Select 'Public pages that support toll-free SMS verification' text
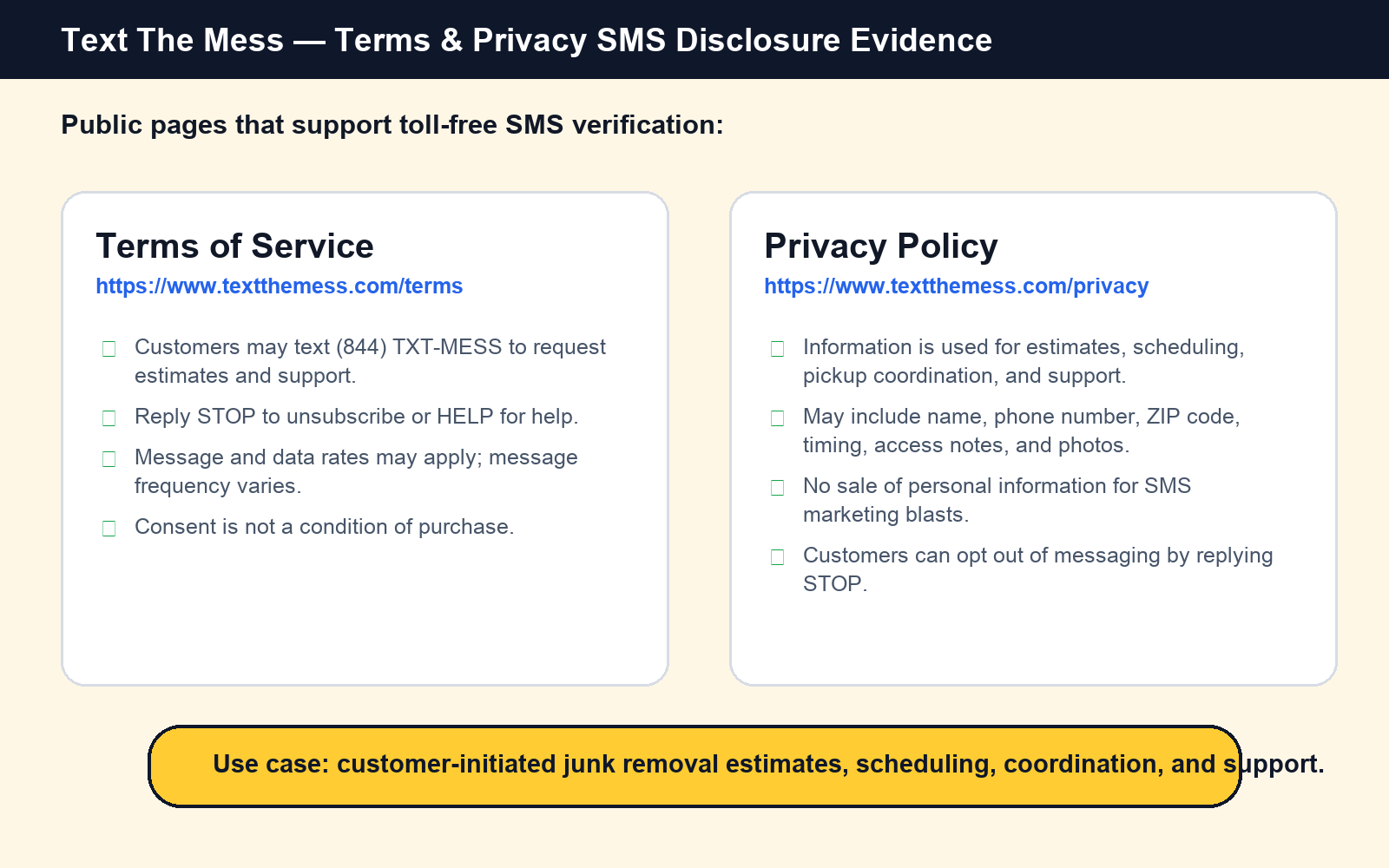This screenshot has width=1389, height=868. tap(392, 125)
